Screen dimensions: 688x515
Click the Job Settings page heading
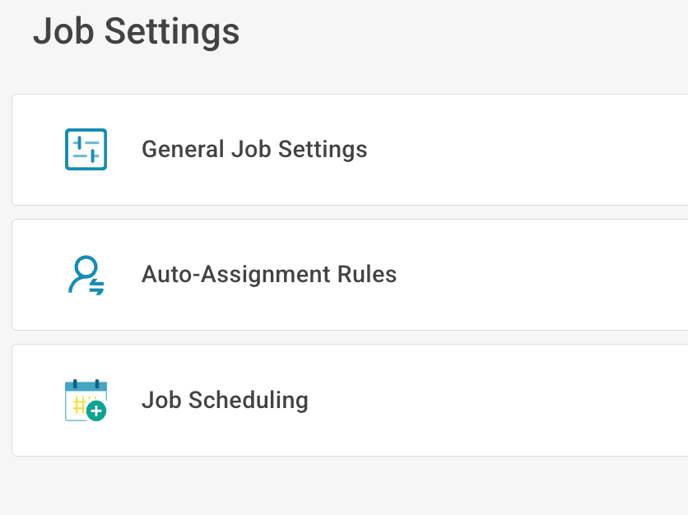(x=136, y=31)
